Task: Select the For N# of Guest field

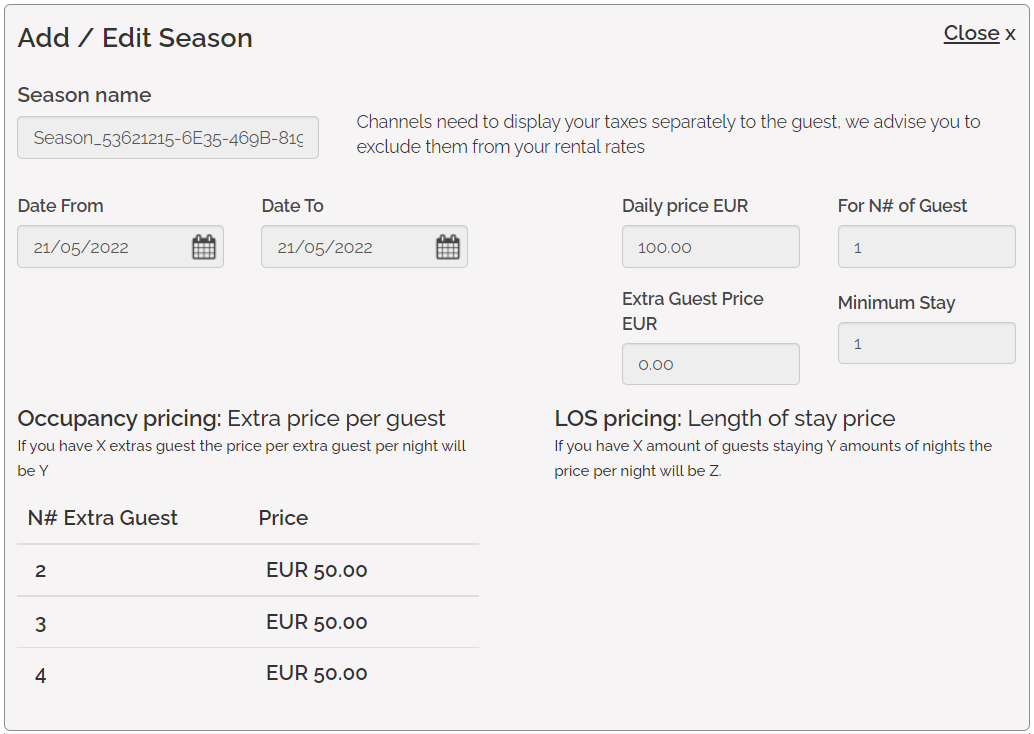Action: pos(926,247)
